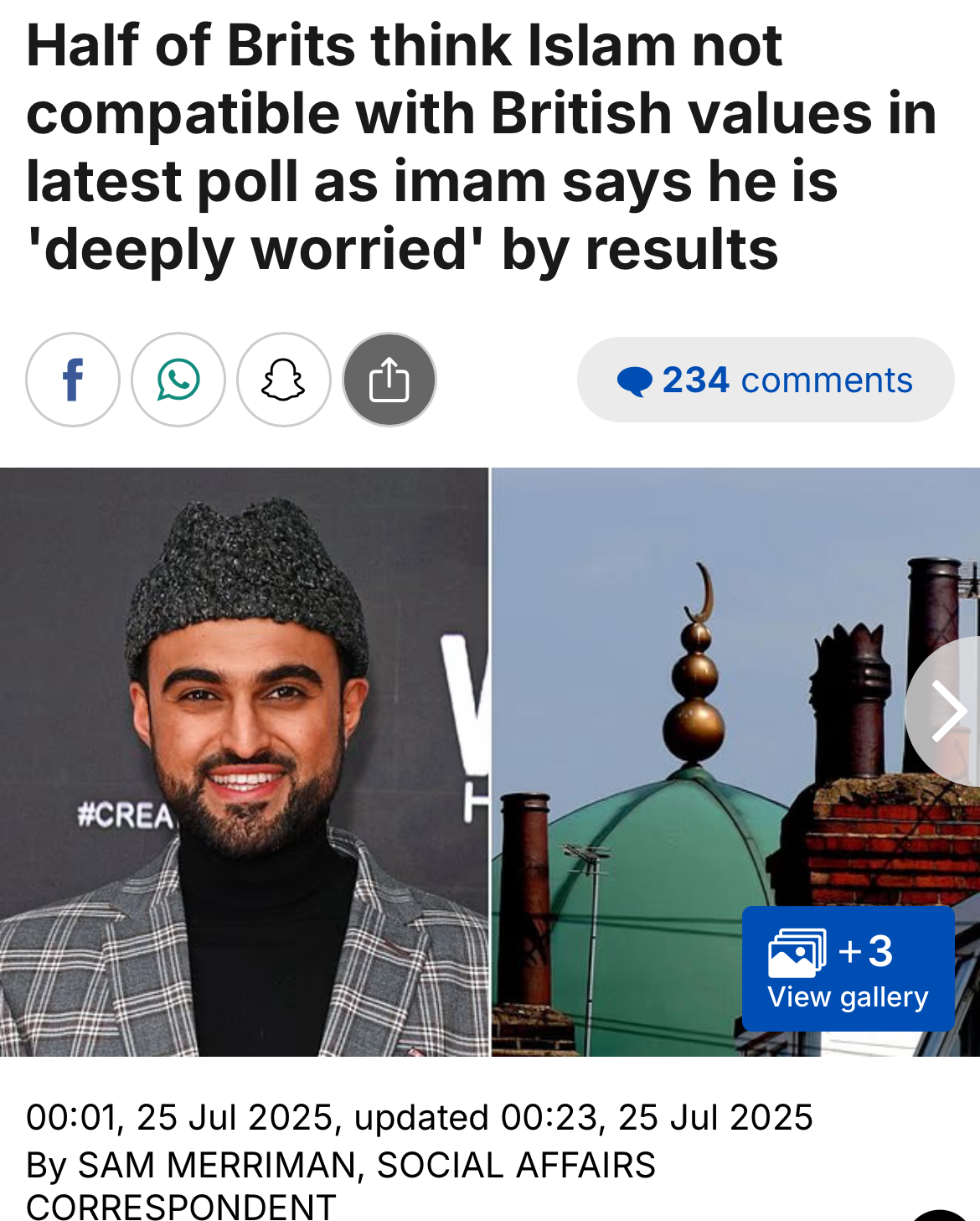Advance to next gallery image arrow
This screenshot has width=980, height=1221.
945,711
